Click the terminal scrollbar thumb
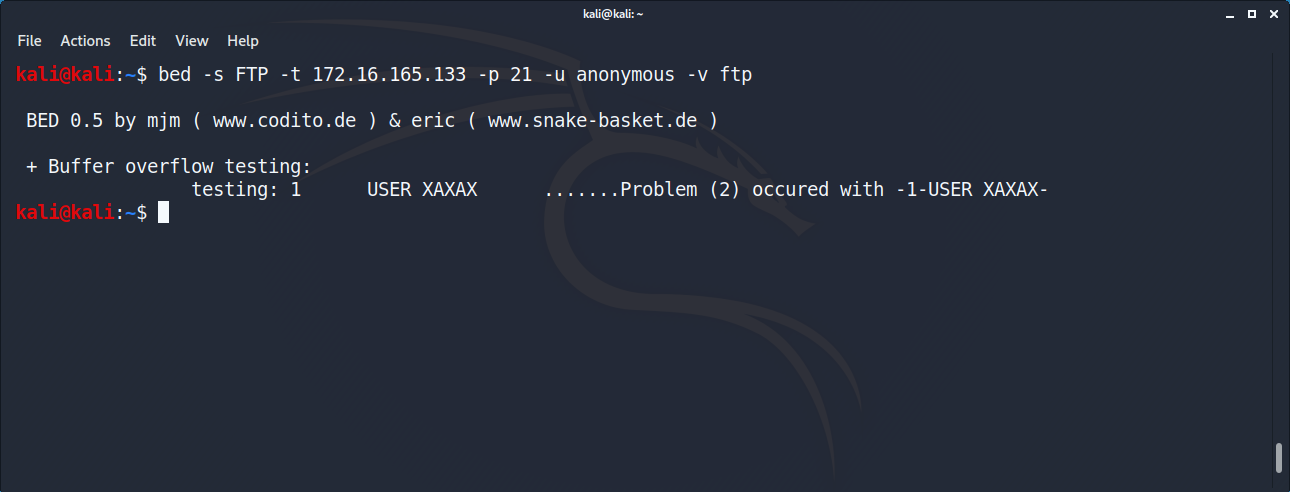 [1279, 458]
